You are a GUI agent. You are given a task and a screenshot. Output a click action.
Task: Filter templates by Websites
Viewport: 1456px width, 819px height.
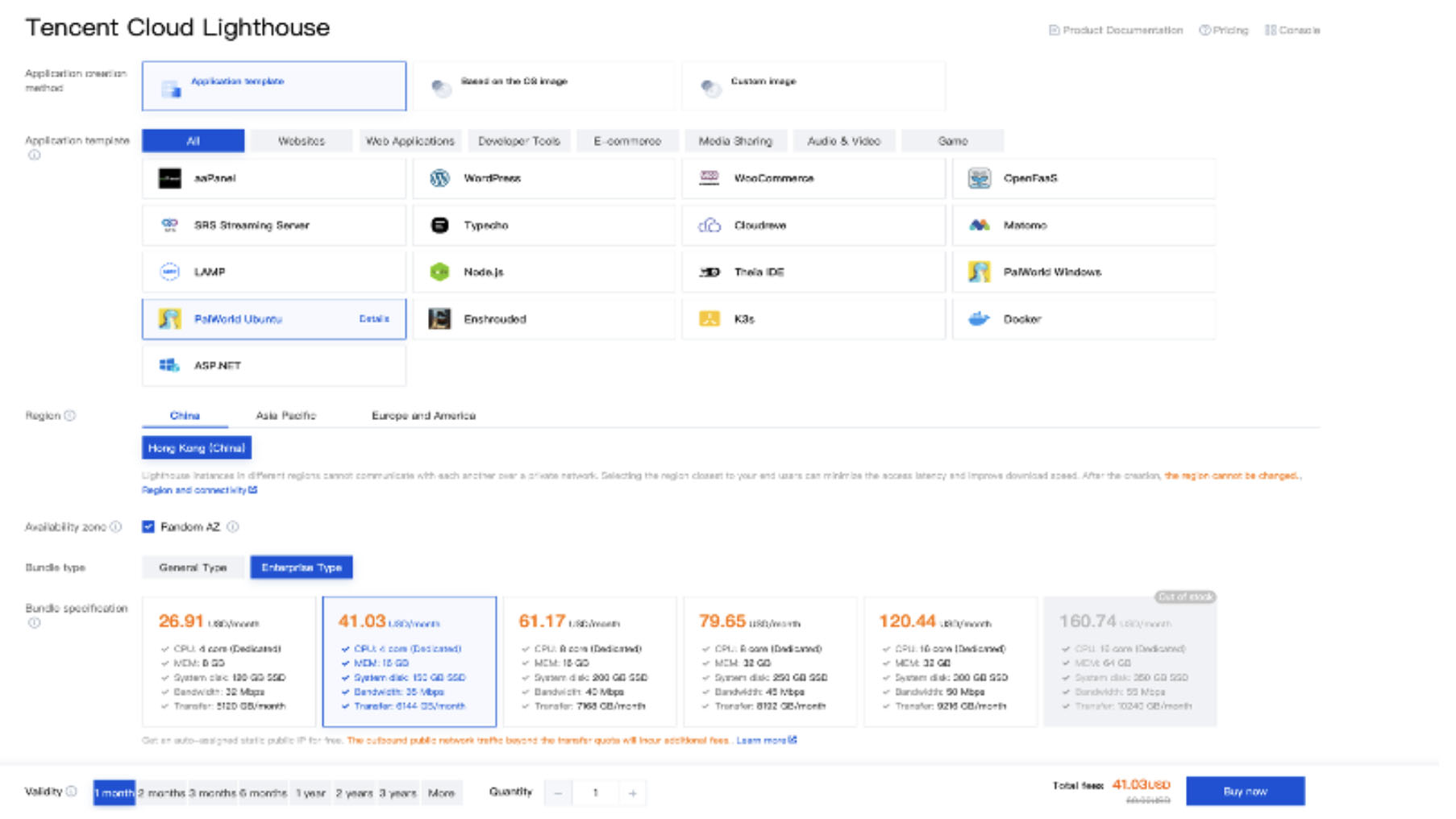click(302, 141)
